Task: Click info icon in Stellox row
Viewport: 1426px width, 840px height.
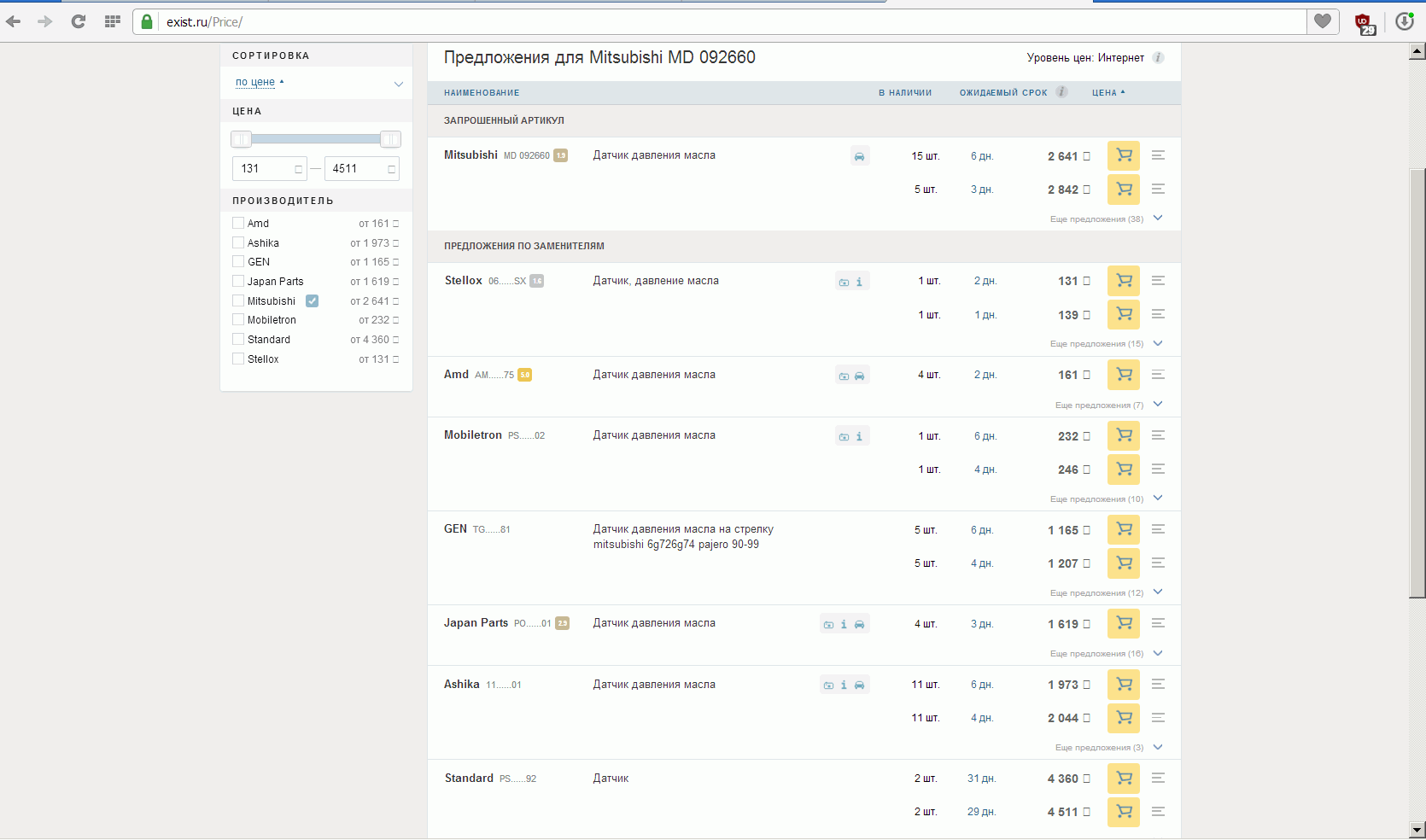Action: (859, 282)
